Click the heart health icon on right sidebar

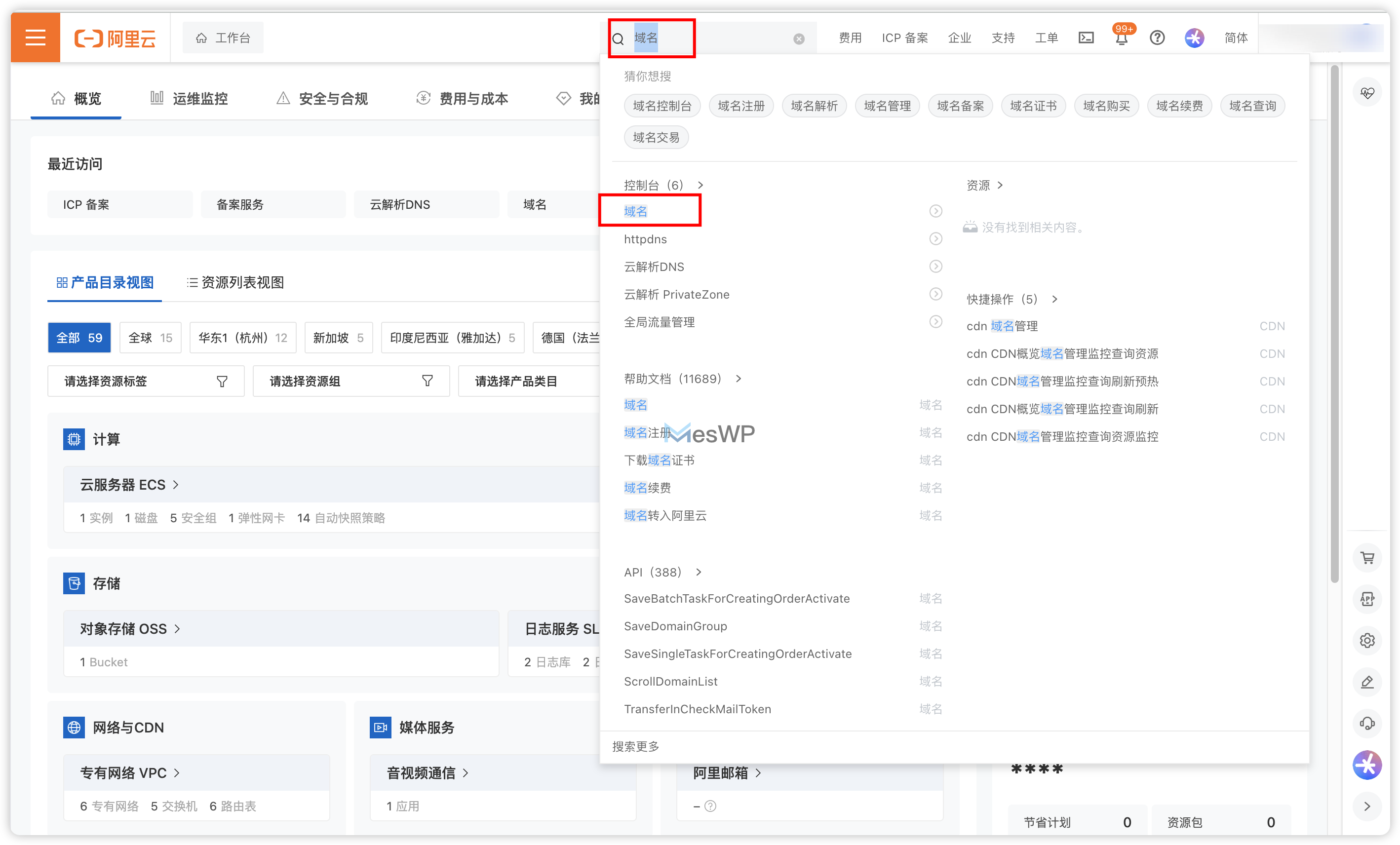coord(1367,93)
